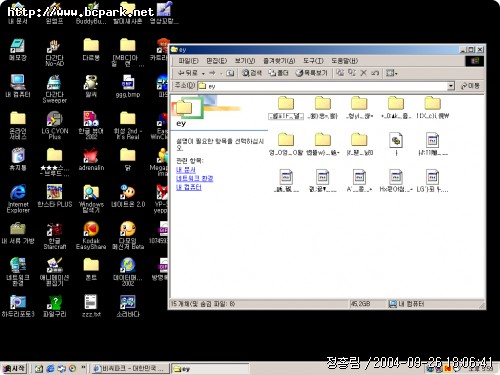Screen dimensions: 500x375
Task: Follow the 네트워크 환경 link in the side pane
Action: [195, 178]
